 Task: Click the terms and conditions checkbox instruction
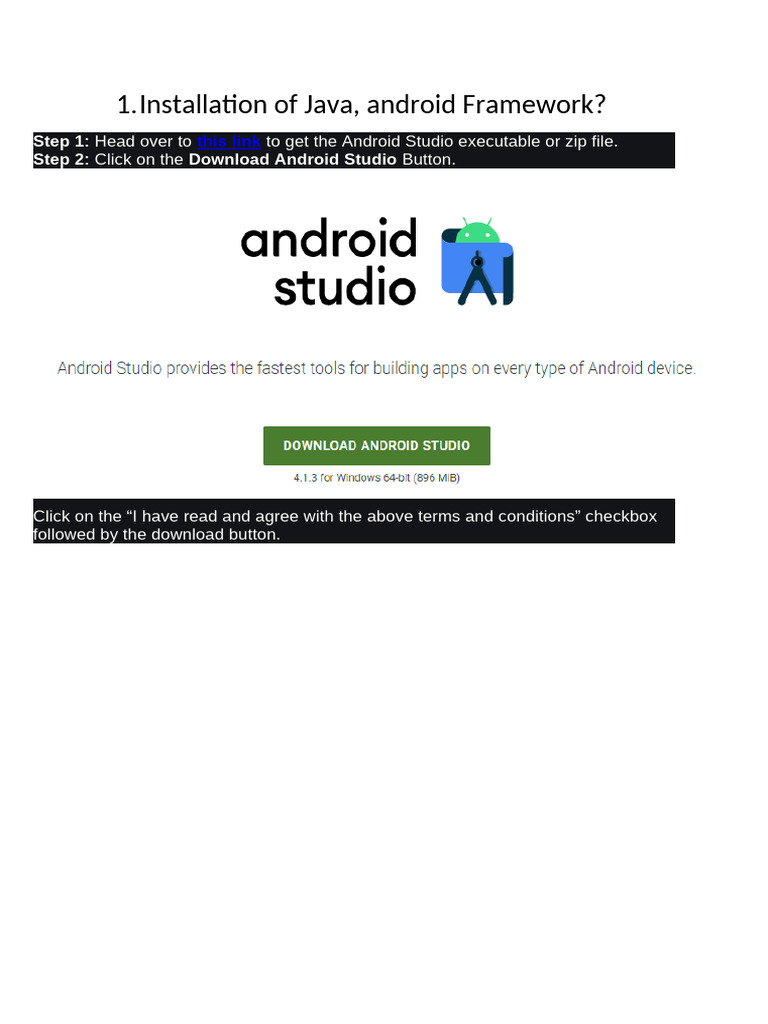[x=345, y=517]
